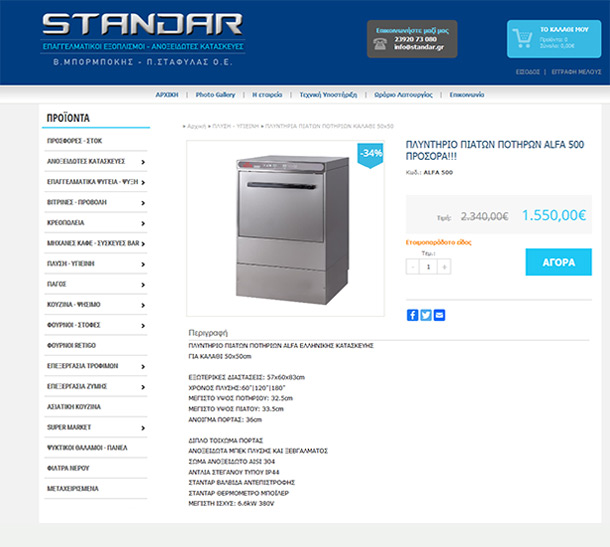
Task: Click the email share icon
Action: tap(439, 315)
